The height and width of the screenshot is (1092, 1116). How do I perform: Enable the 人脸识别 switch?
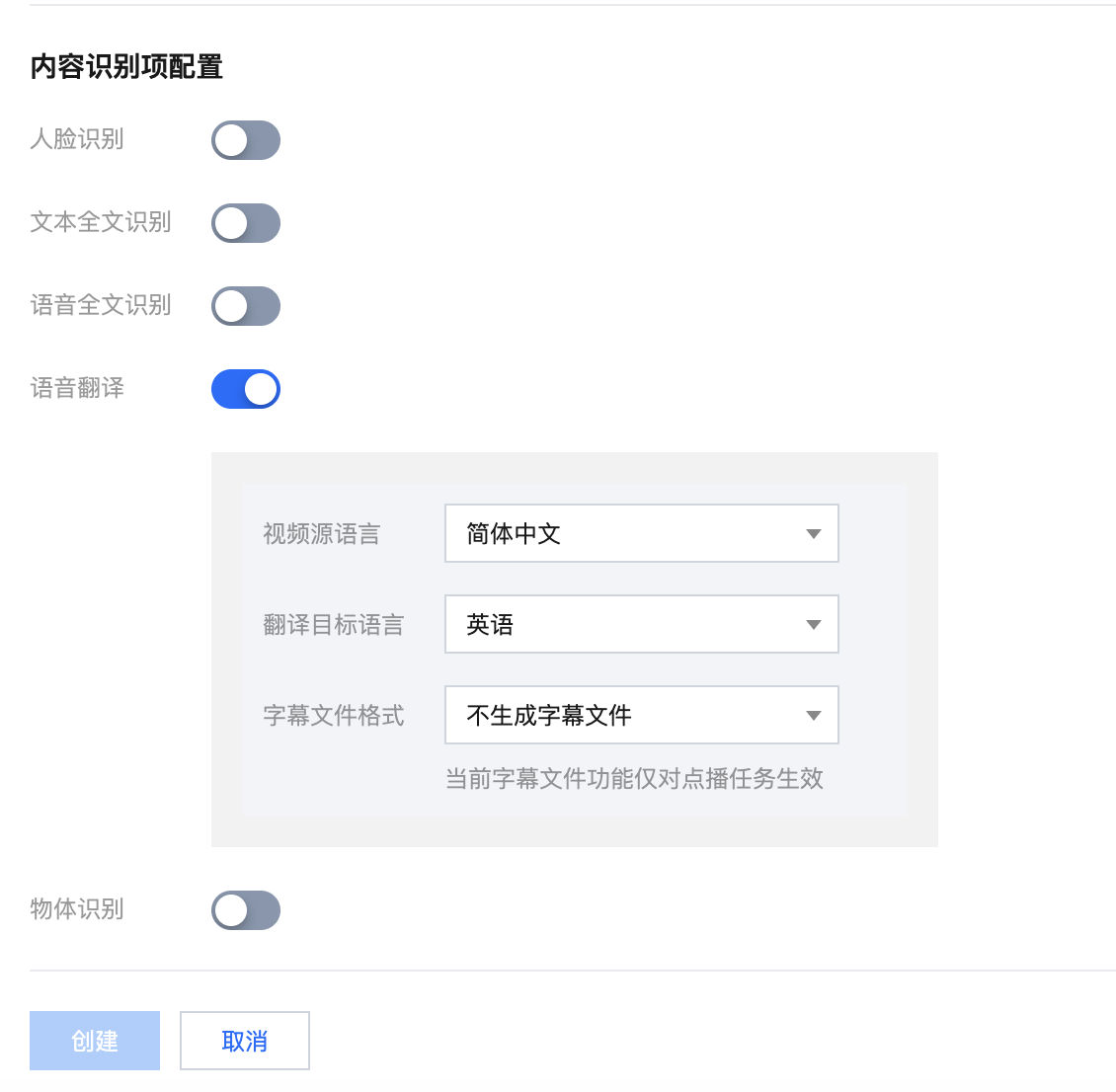pos(246,140)
